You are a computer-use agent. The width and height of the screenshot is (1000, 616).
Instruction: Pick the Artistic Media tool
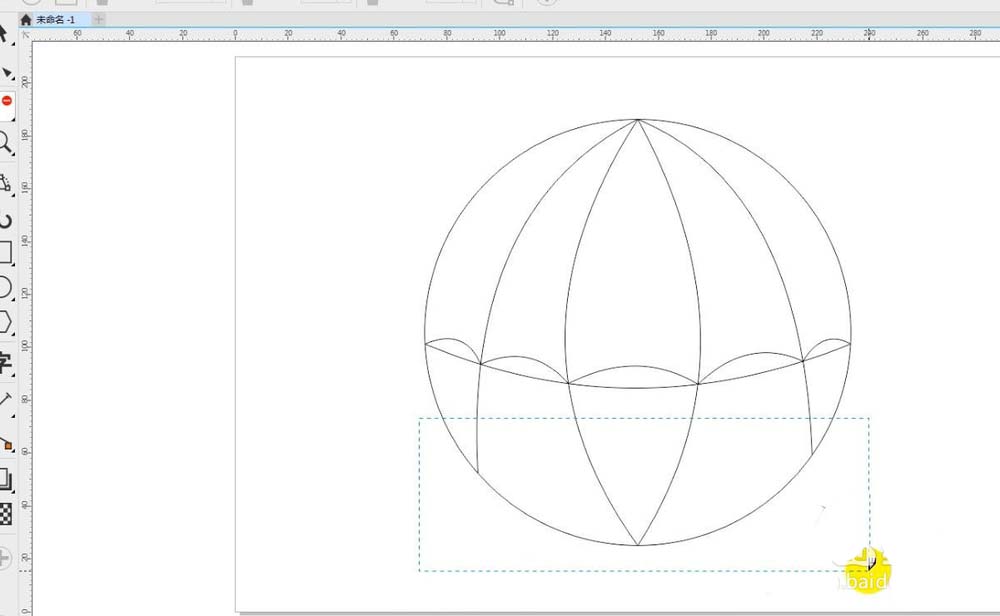coord(6,219)
